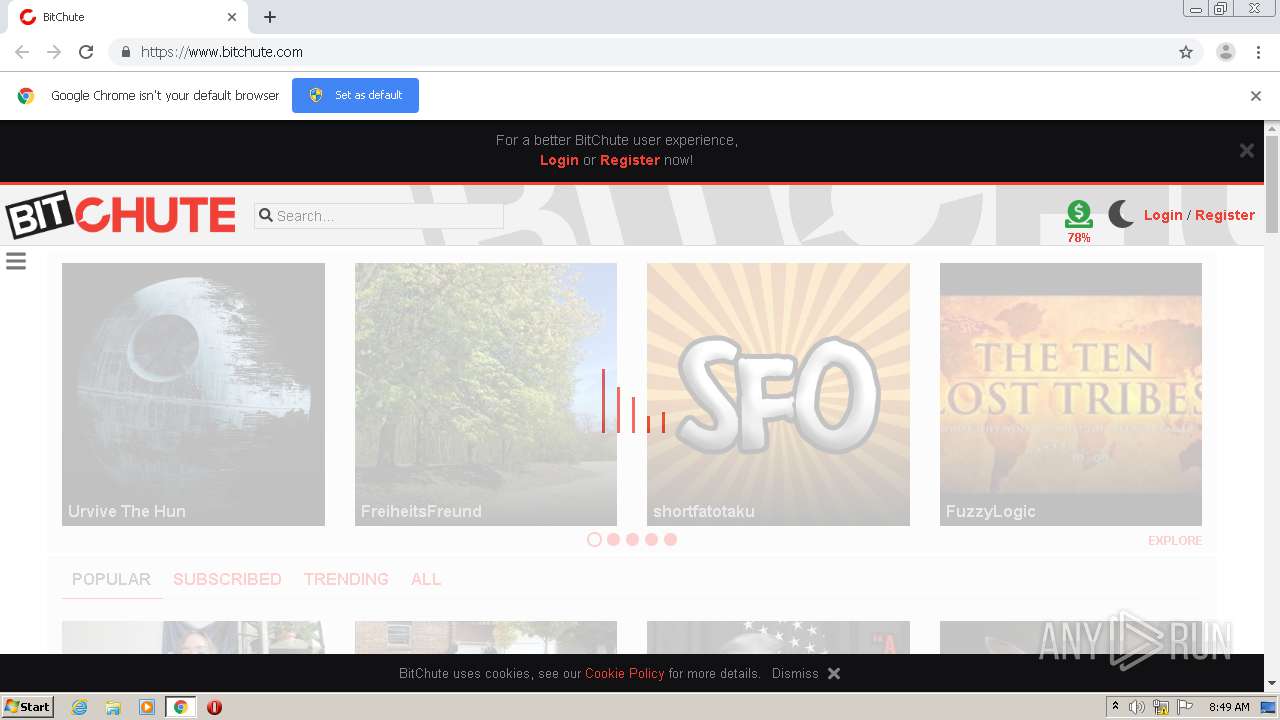Viewport: 1280px width, 720px height.
Task: Click the address bar URL
Action: click(222, 52)
